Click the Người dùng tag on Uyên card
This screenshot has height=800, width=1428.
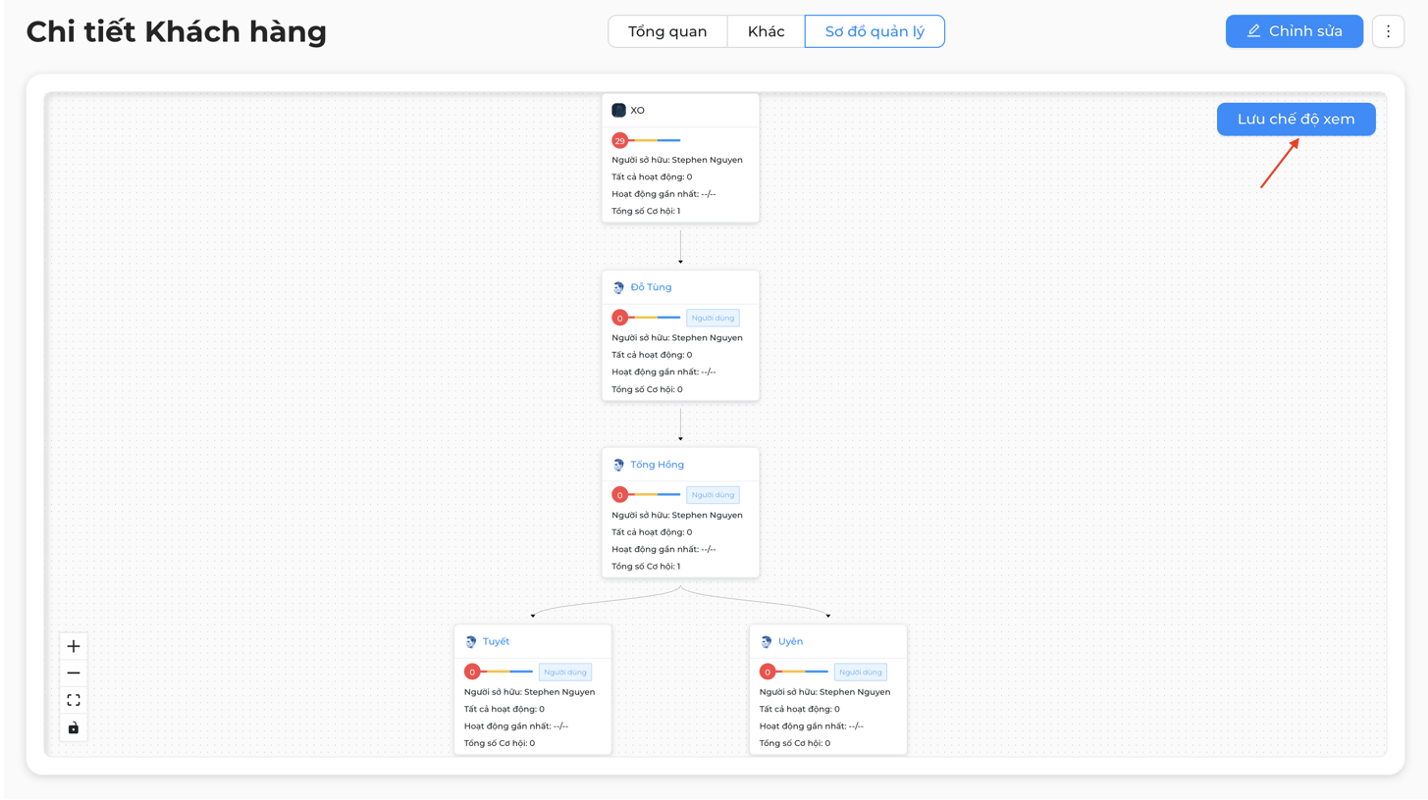point(860,672)
